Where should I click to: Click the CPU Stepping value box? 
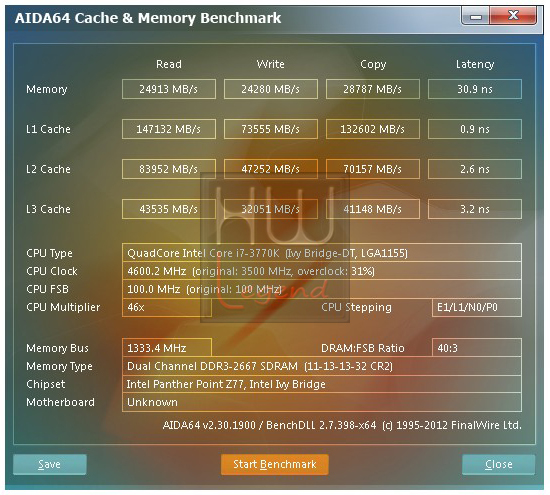[477, 307]
